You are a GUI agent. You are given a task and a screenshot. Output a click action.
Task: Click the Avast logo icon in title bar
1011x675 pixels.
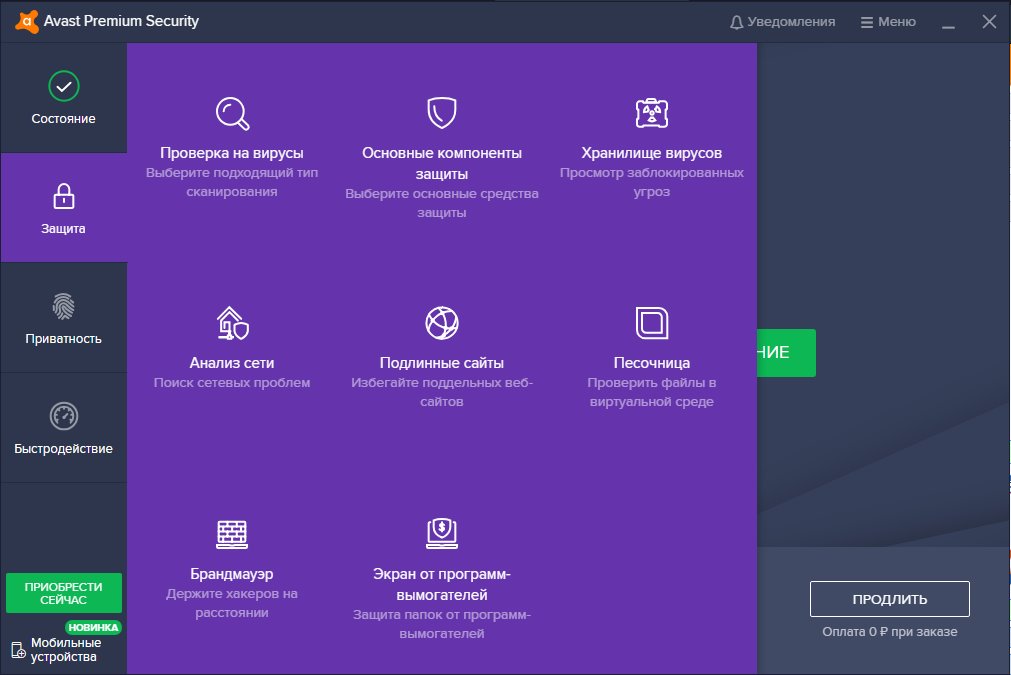point(26,21)
